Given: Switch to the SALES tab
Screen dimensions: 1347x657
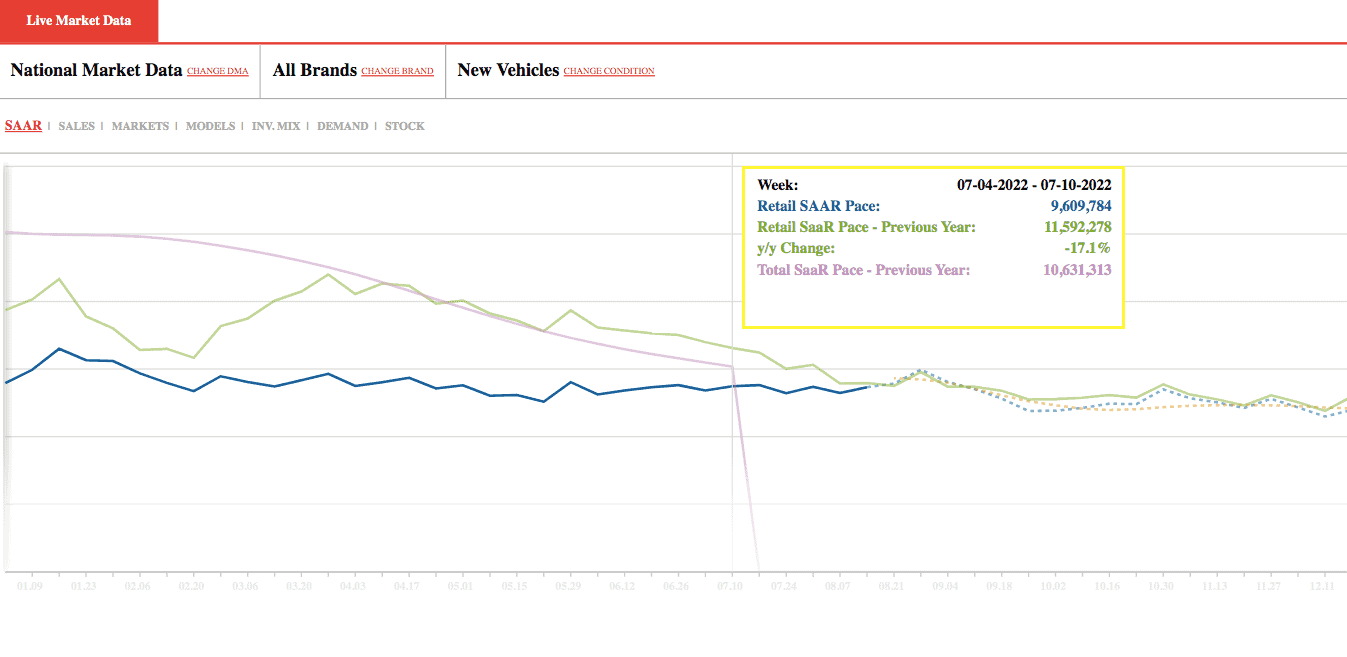Looking at the screenshot, I should pos(77,126).
